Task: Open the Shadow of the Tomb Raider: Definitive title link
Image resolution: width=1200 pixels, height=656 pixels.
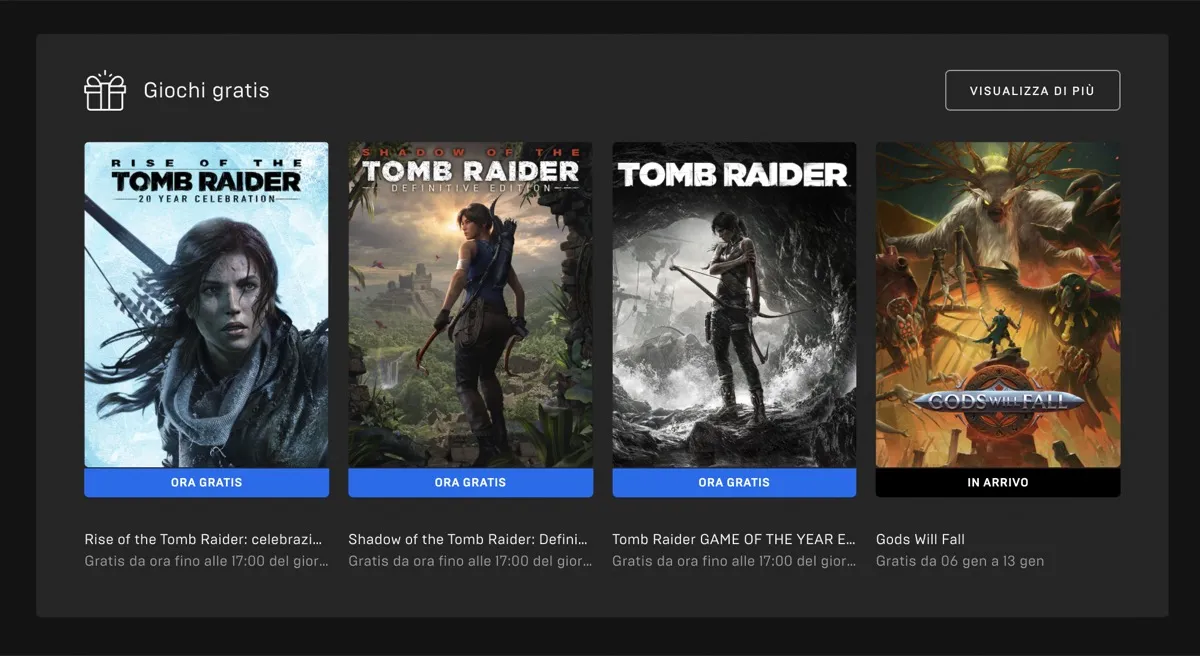Action: [x=467, y=538]
